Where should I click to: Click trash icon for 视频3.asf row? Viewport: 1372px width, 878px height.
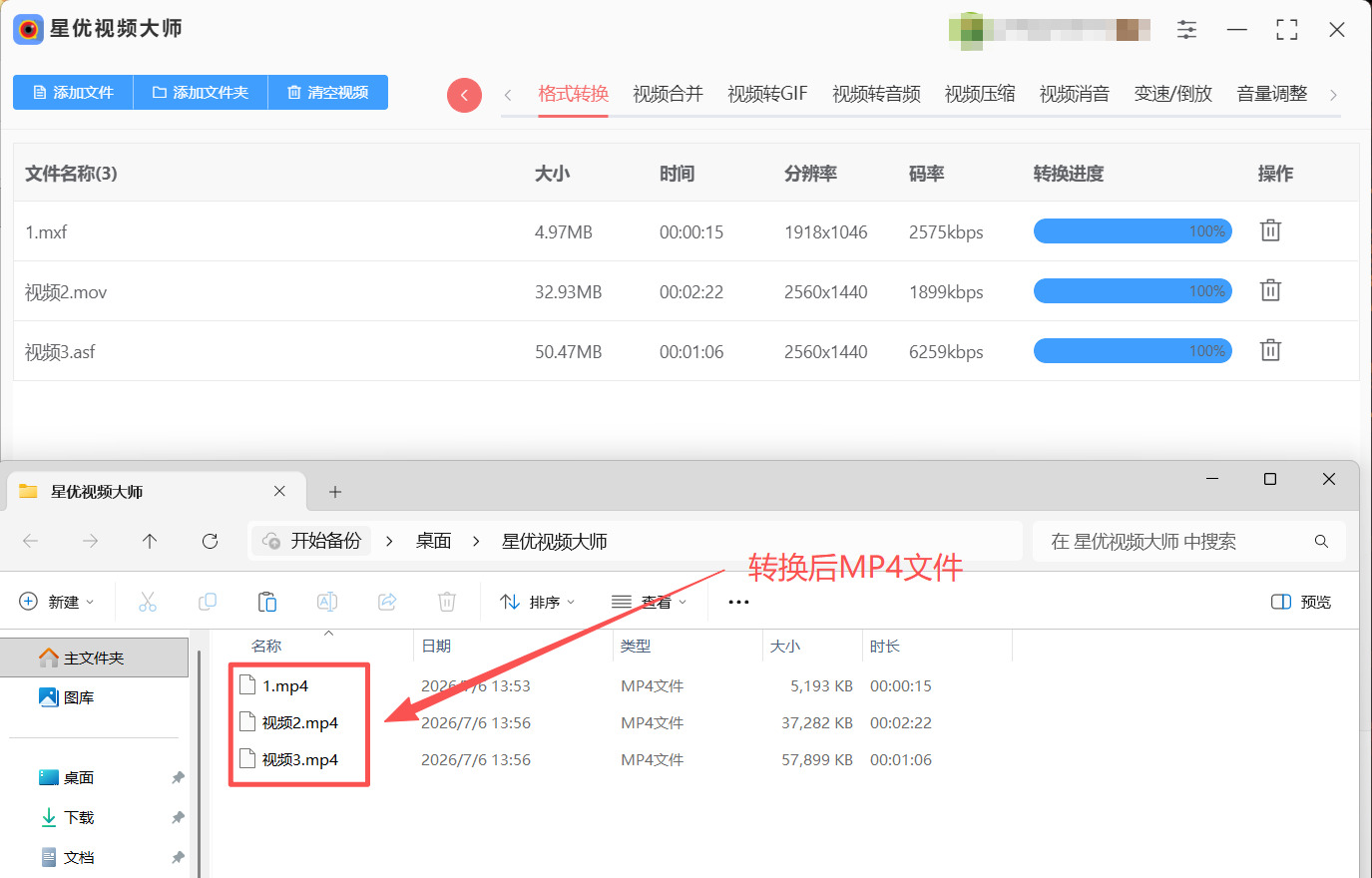pos(1270,350)
